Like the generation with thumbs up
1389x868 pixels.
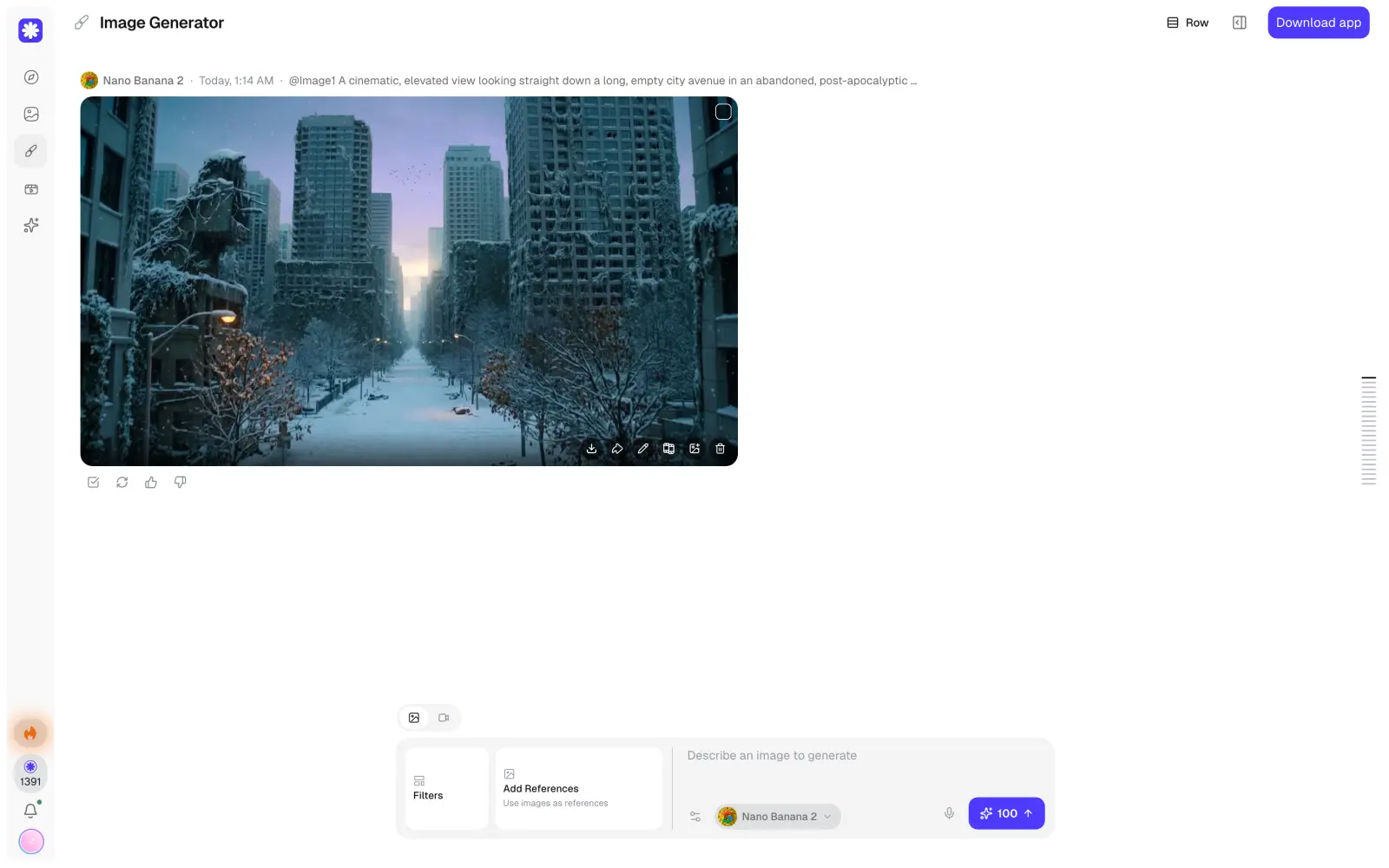pyautogui.click(x=151, y=483)
